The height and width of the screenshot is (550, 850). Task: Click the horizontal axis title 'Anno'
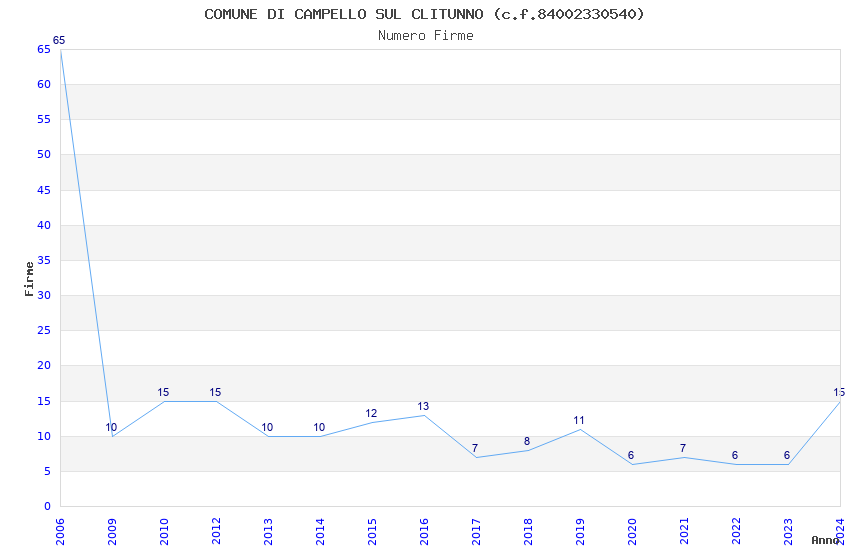coord(825,540)
